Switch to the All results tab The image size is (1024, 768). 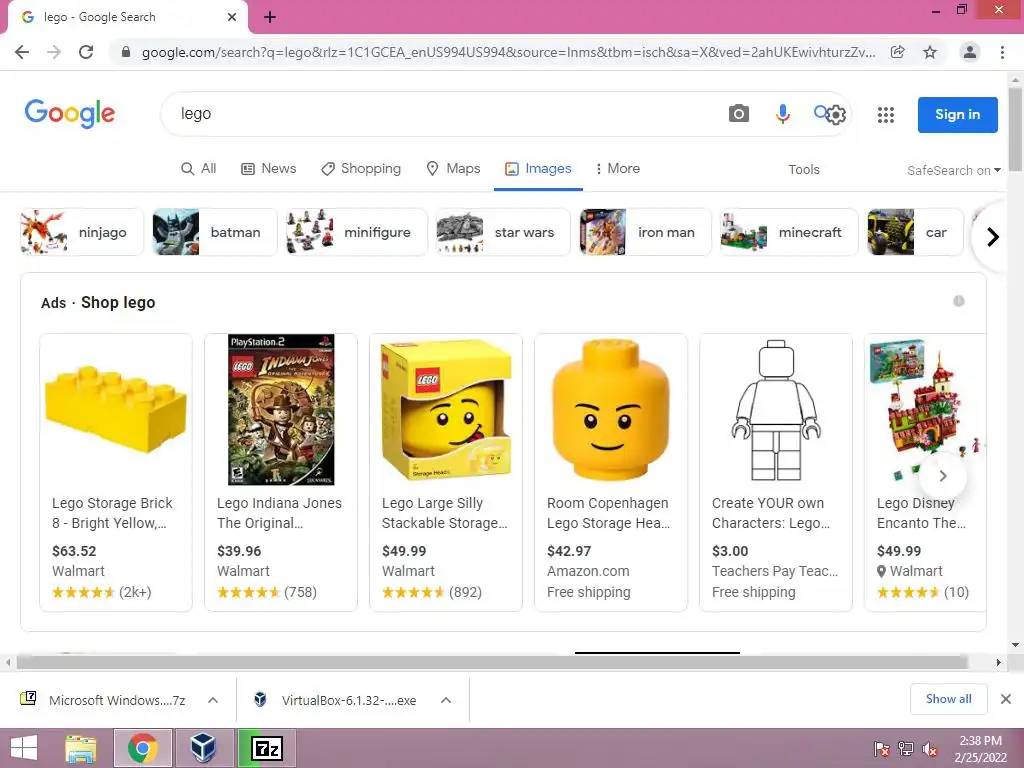[x=199, y=168]
